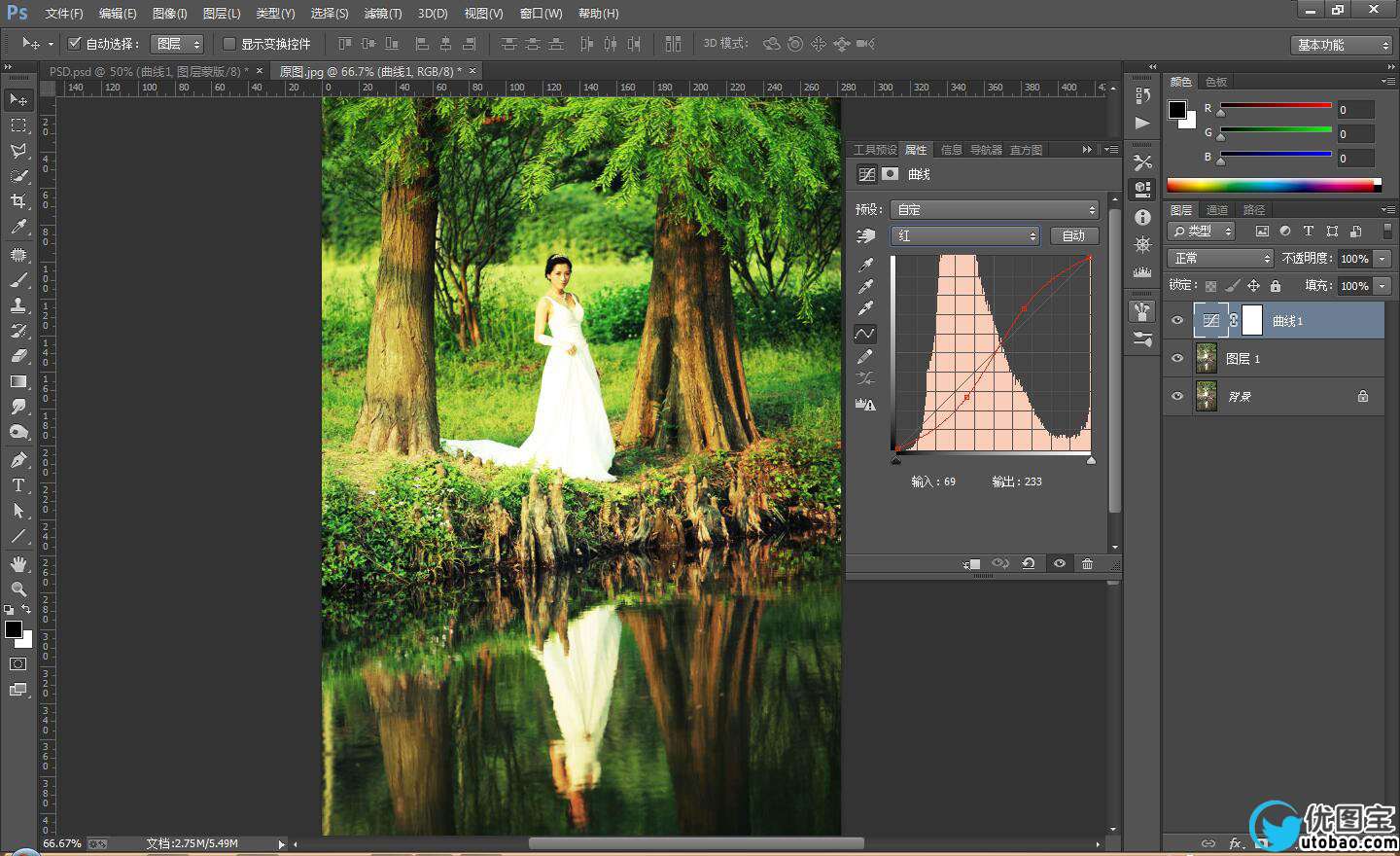This screenshot has height=856, width=1400.
Task: Click delete adjustment layer trash icon
Action: tap(1087, 563)
